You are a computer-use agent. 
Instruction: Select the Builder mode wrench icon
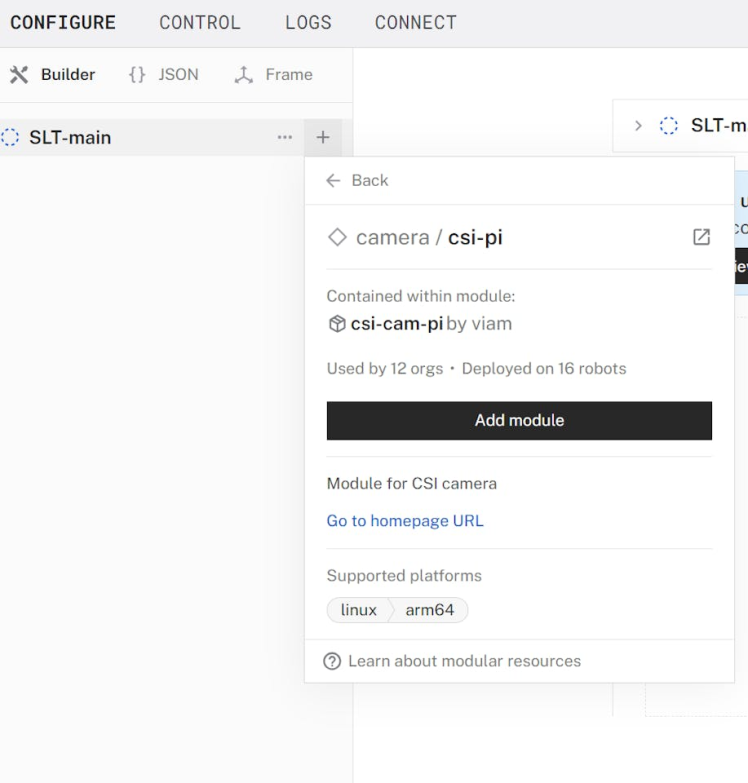tap(19, 75)
